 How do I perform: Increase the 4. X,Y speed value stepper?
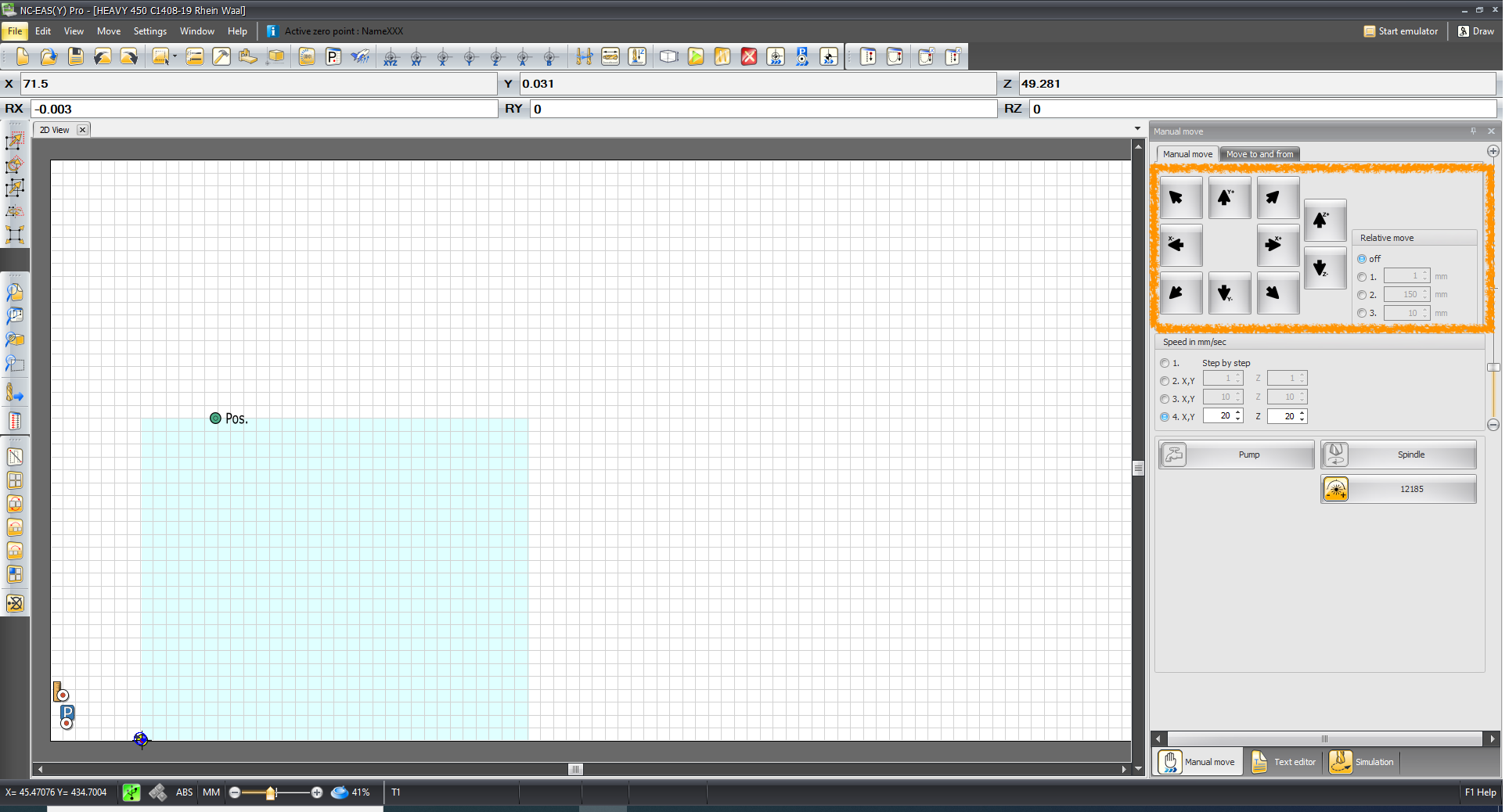pyautogui.click(x=1238, y=412)
